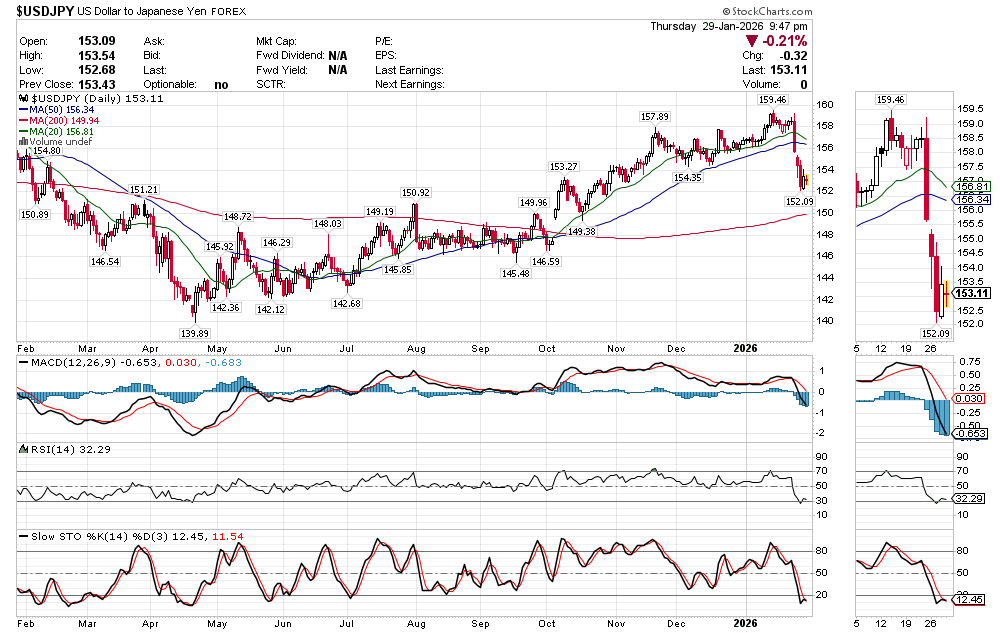Click the 139.89 low price annotation

194,332
